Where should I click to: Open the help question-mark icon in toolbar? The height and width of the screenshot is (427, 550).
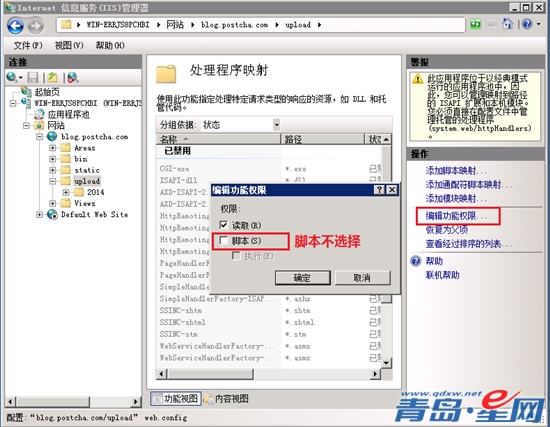(527, 24)
